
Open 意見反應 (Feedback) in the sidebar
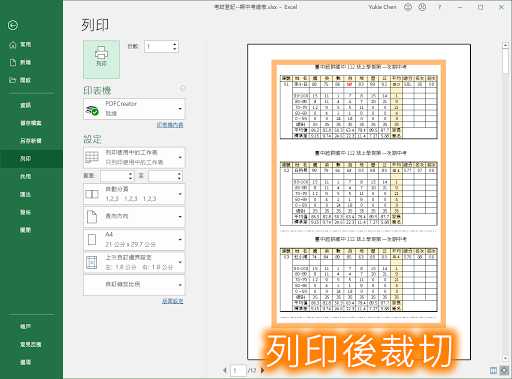coord(31,344)
